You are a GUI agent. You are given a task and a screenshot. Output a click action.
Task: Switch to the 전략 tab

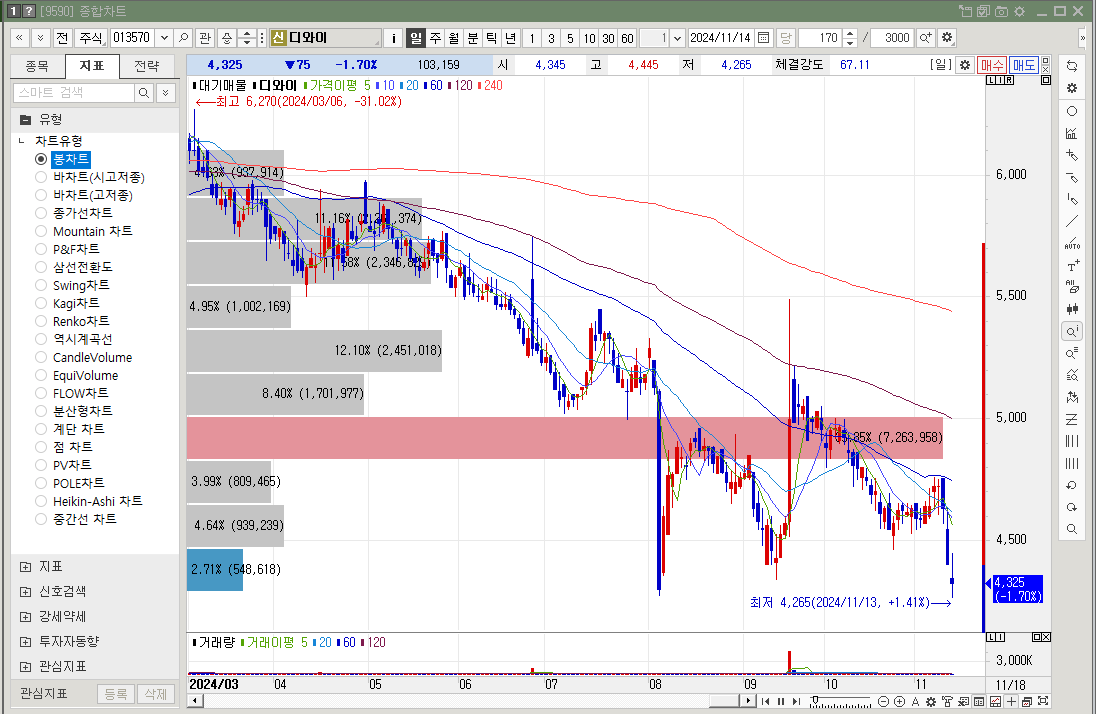point(146,66)
